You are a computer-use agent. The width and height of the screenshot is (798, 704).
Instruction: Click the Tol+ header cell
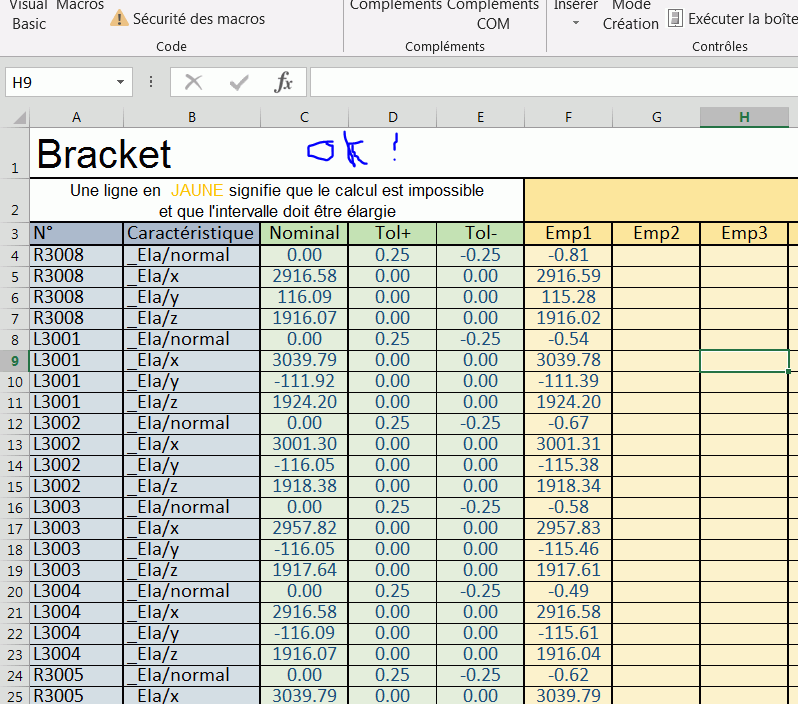point(392,233)
